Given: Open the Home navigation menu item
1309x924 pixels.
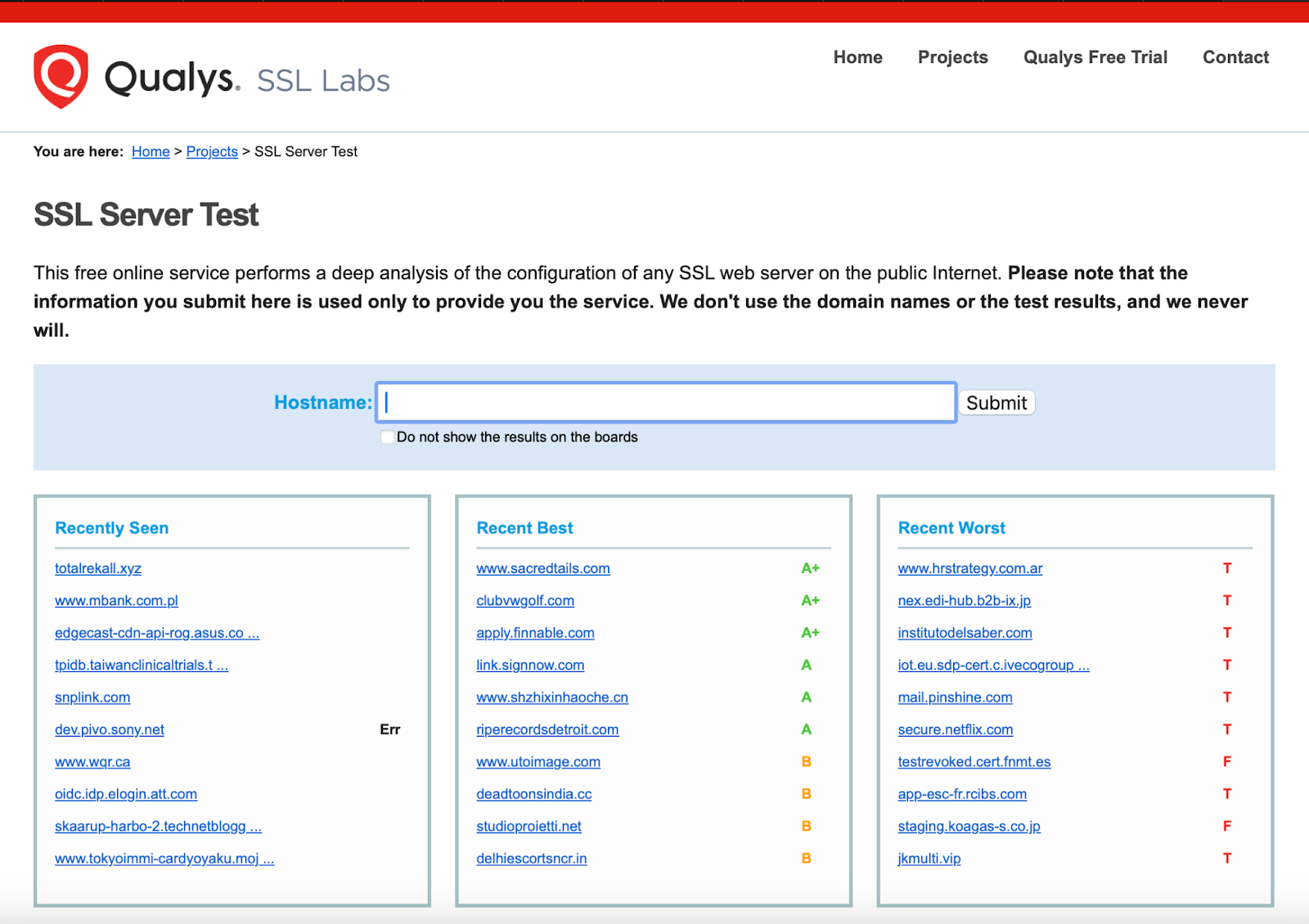Looking at the screenshot, I should tap(857, 57).
